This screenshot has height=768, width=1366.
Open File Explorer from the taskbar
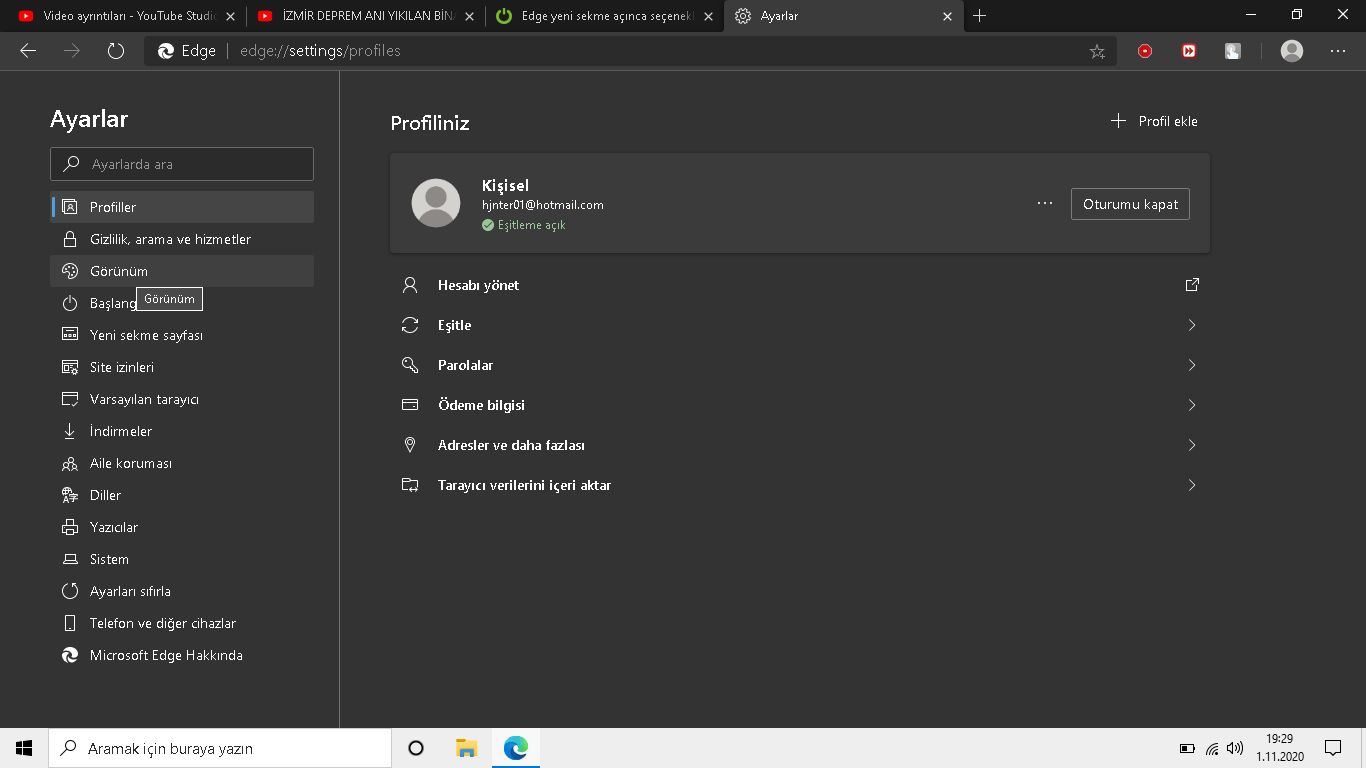pos(466,748)
